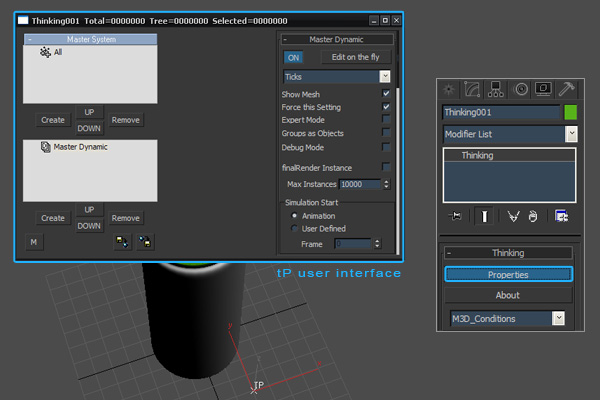Click UP under Master System list

89,112
